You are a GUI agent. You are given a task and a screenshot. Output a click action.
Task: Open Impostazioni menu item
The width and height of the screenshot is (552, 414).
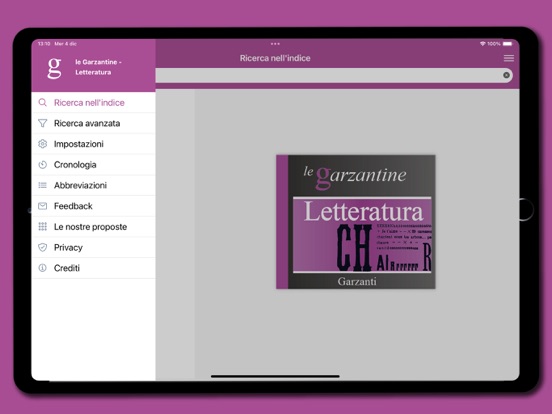(94, 144)
